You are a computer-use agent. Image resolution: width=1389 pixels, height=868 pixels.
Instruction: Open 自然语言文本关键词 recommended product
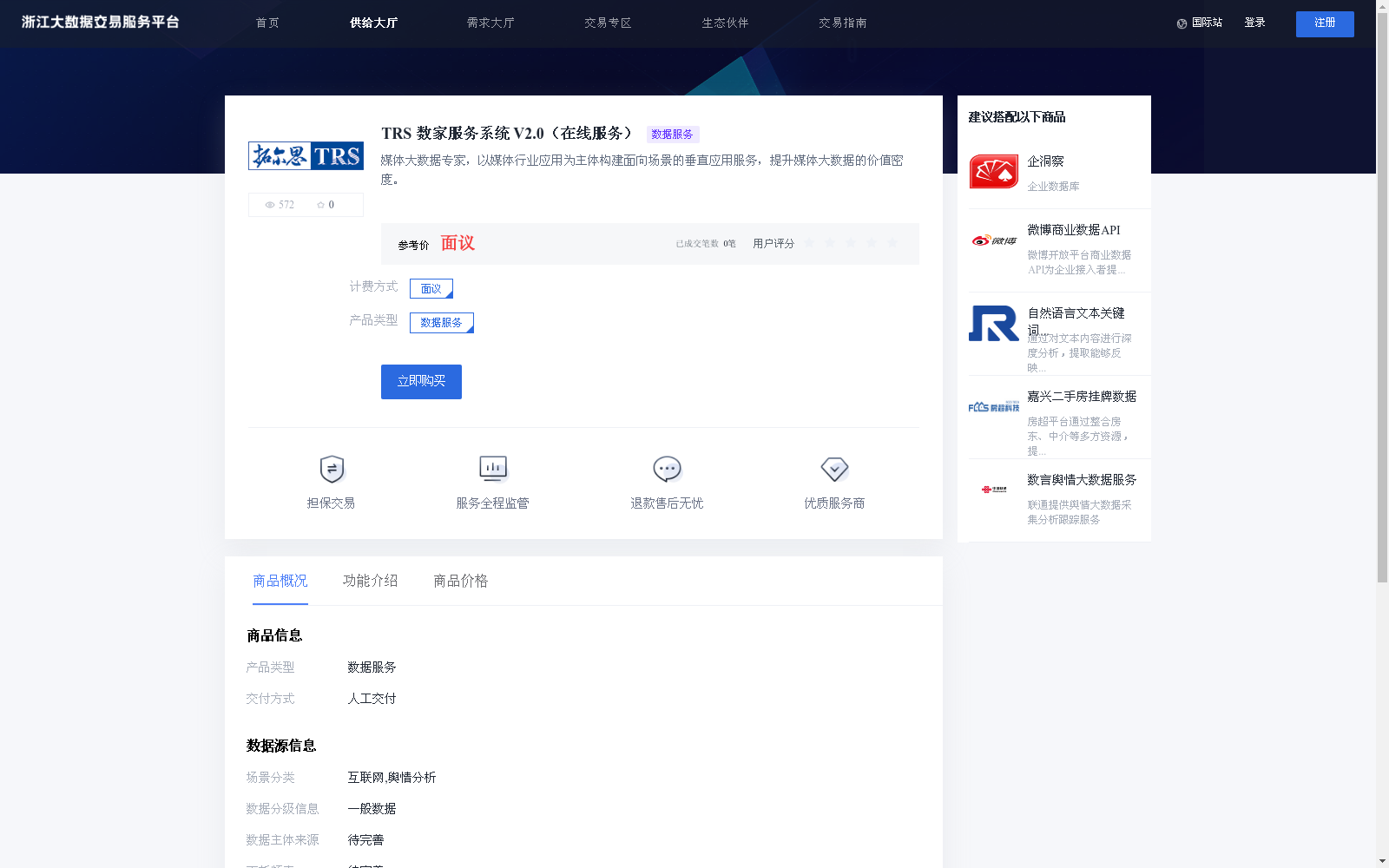(x=1076, y=321)
